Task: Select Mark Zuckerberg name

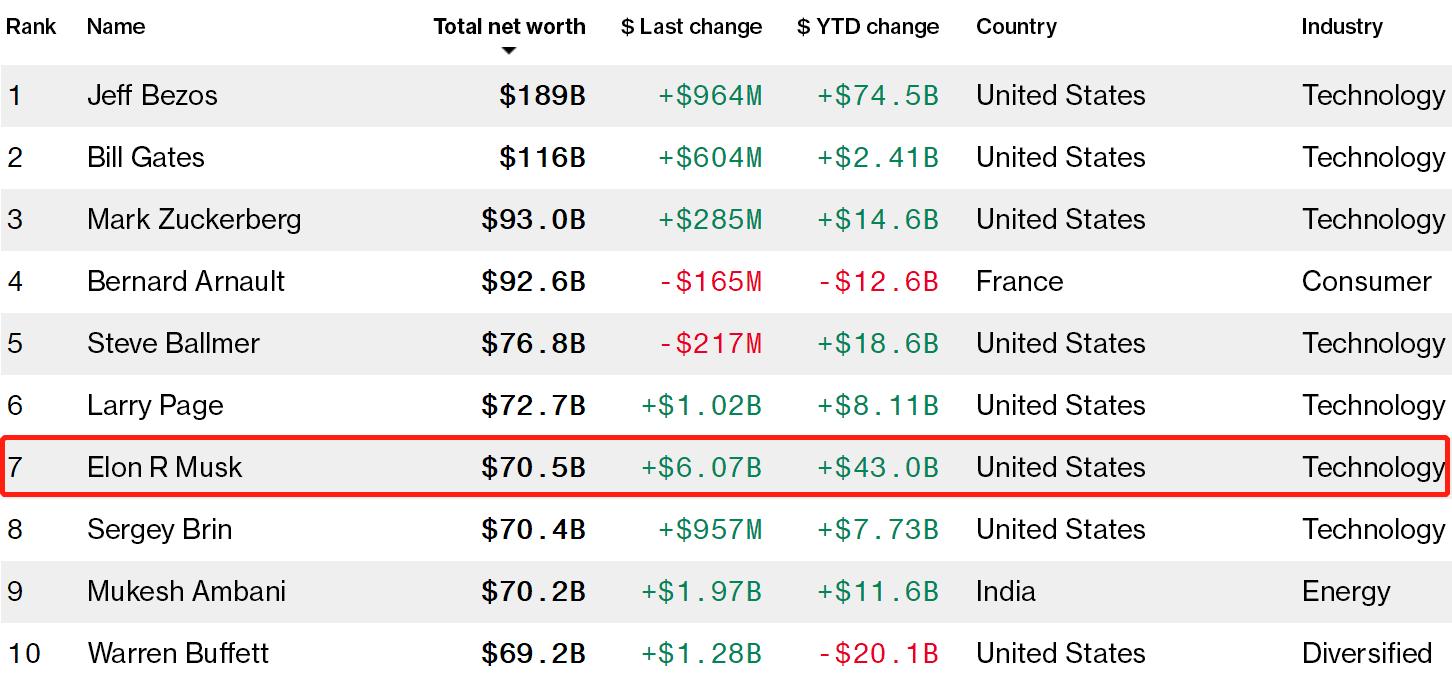Action: (194, 219)
